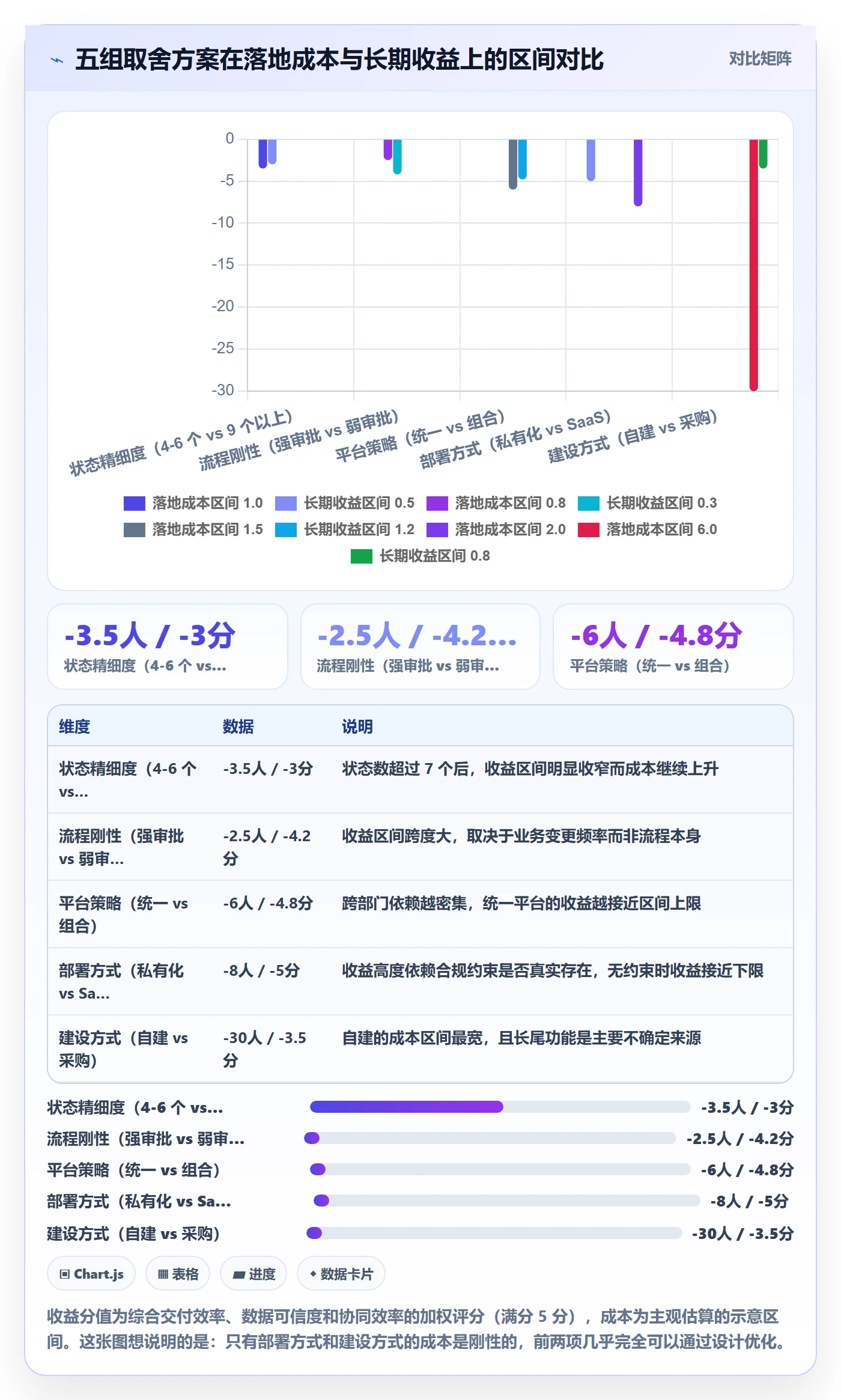Viewport: 841px width, 1400px height.
Task: Select the 表格 chip
Action: (178, 1274)
